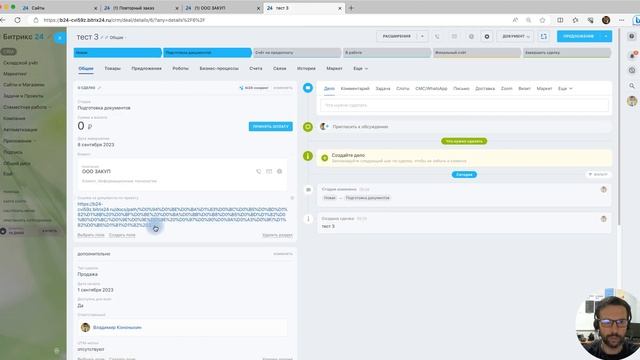The height and width of the screenshot is (360, 640).
Task: Switch to Бизнес-процессы tab
Action: (219, 69)
